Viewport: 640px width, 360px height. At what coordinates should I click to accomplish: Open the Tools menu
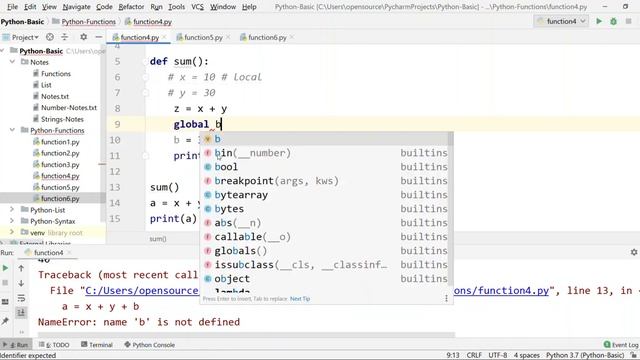click(176, 7)
